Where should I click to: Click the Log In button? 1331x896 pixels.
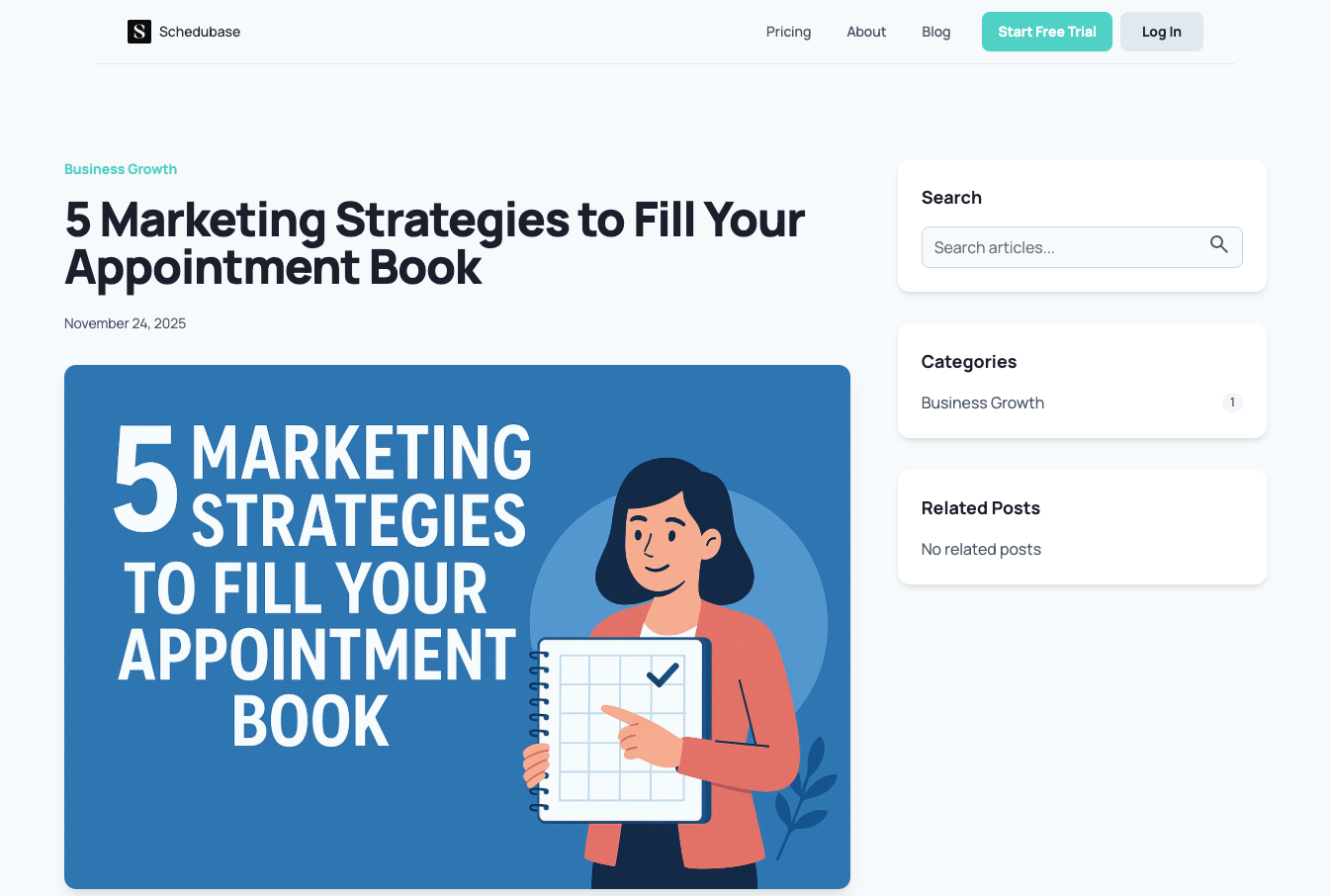1162,32
